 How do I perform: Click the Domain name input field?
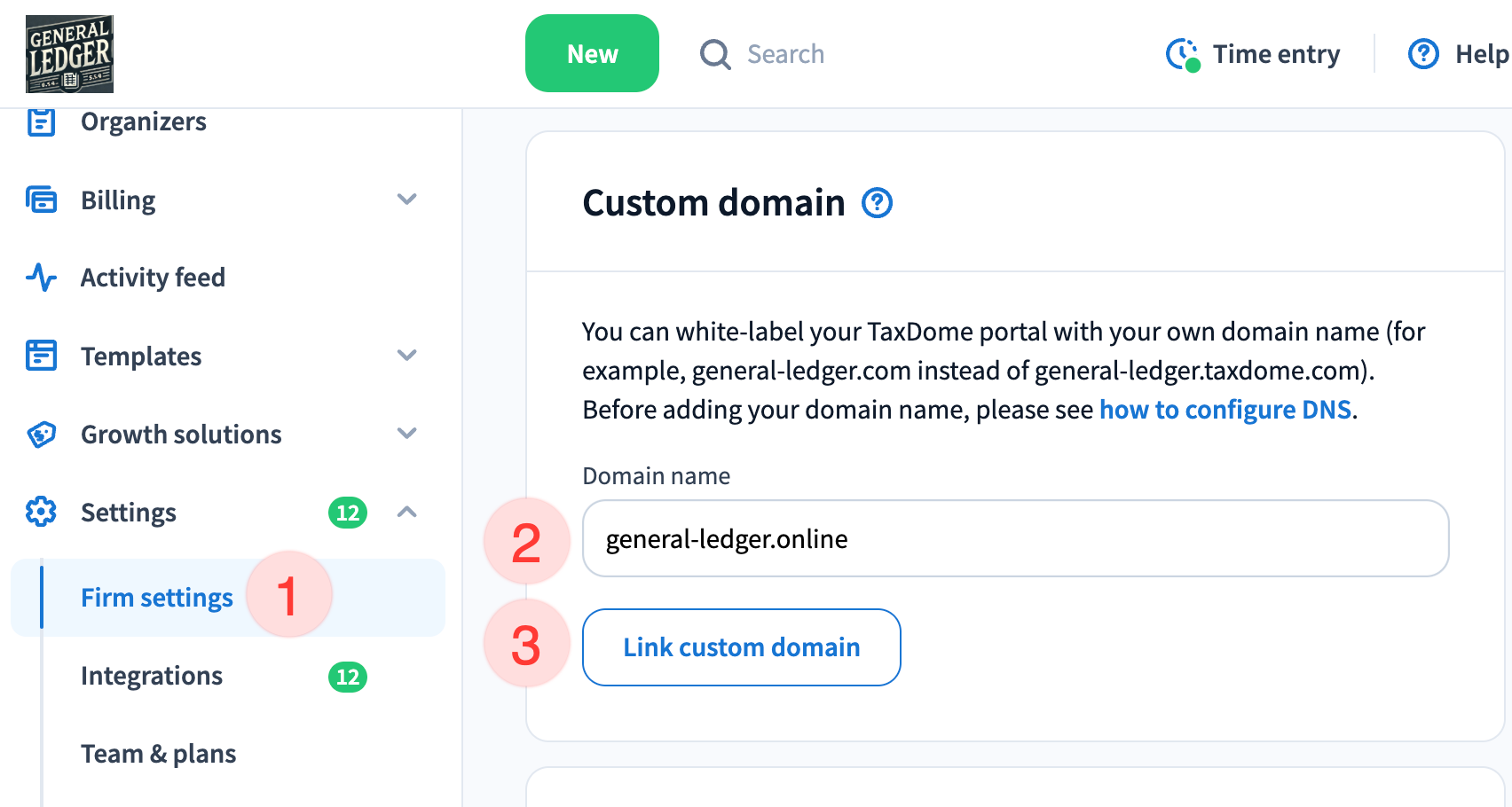[x=1015, y=539]
